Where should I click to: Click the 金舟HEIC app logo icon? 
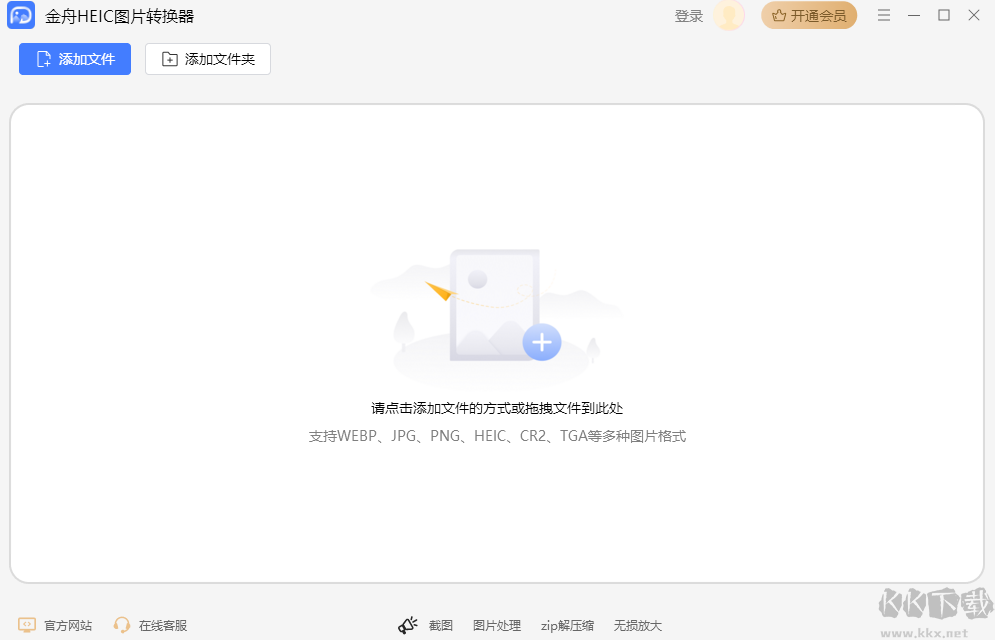tap(20, 15)
